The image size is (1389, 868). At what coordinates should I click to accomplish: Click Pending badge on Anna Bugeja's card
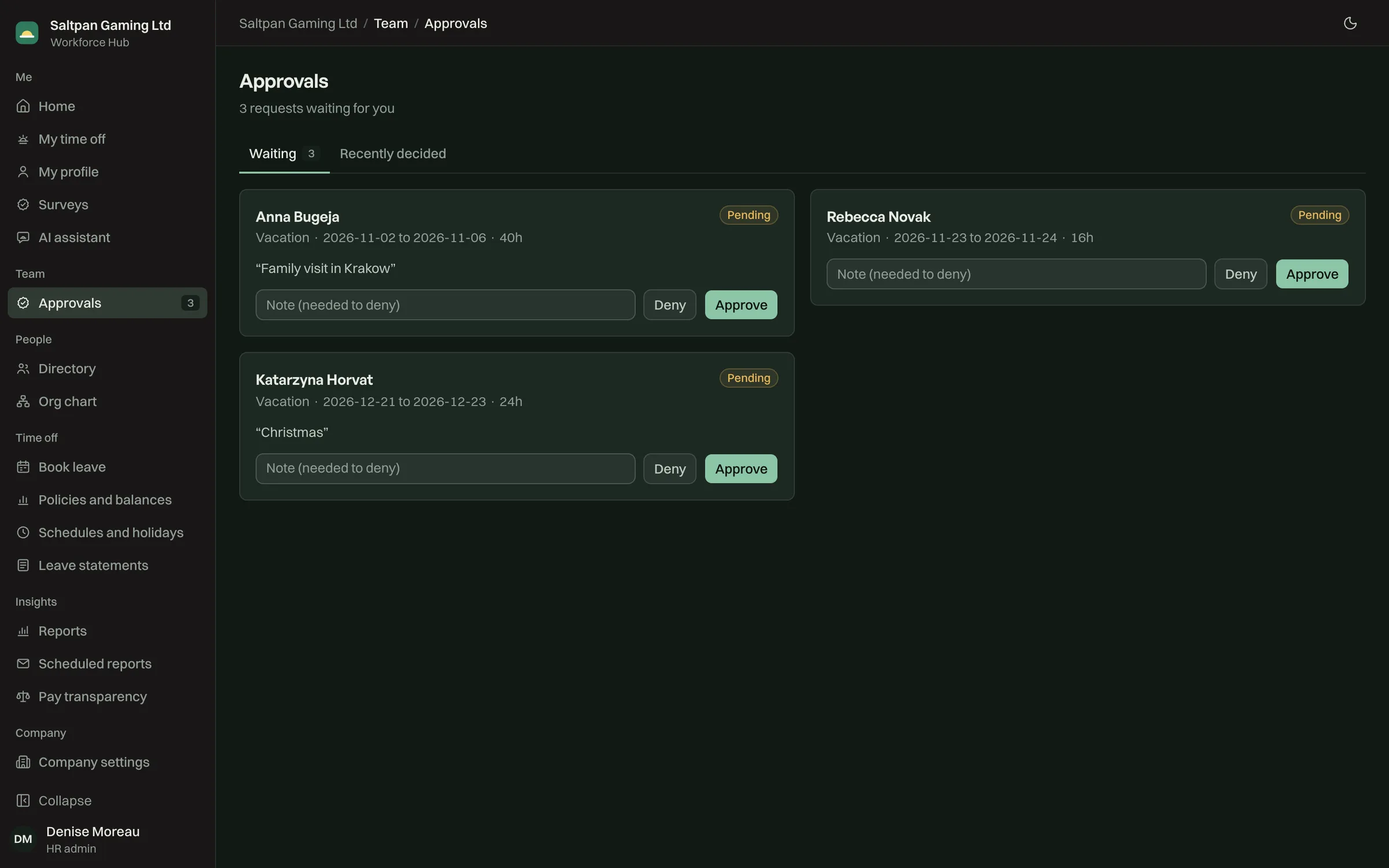pos(748,215)
